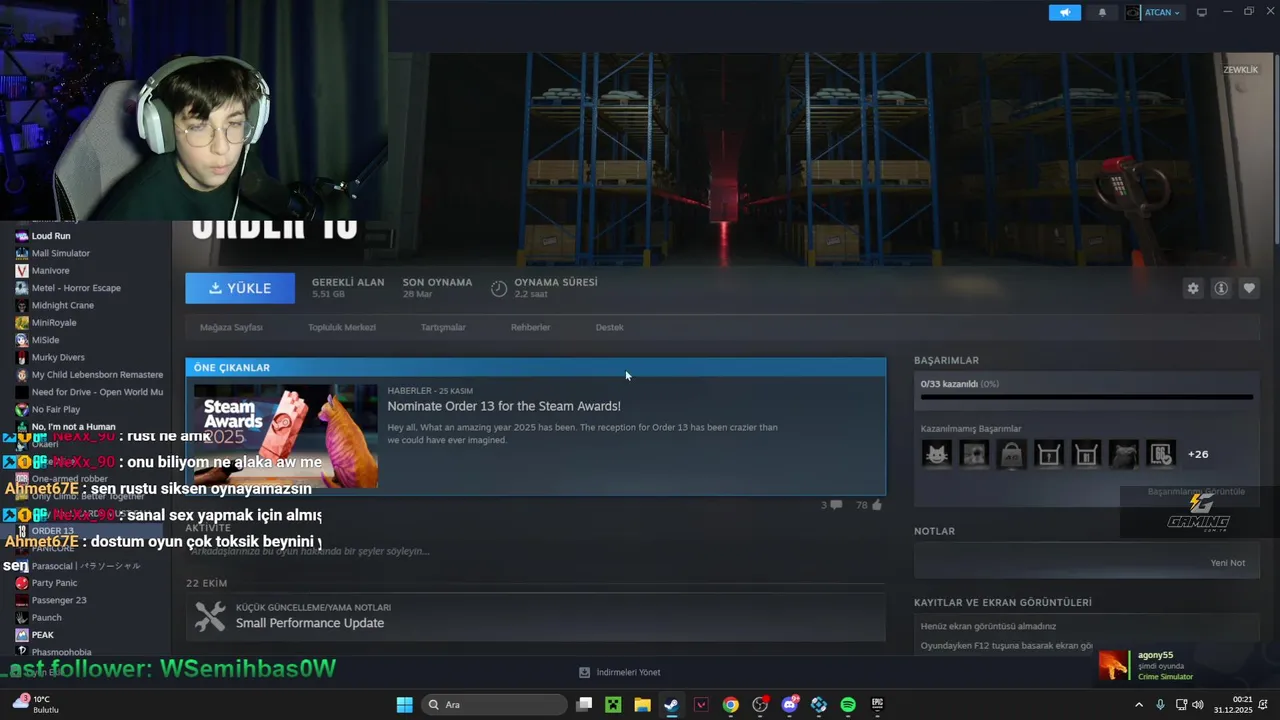The height and width of the screenshot is (720, 1280).
Task: Click the weather widget showing 10°C Bulutlu
Action: 36,704
